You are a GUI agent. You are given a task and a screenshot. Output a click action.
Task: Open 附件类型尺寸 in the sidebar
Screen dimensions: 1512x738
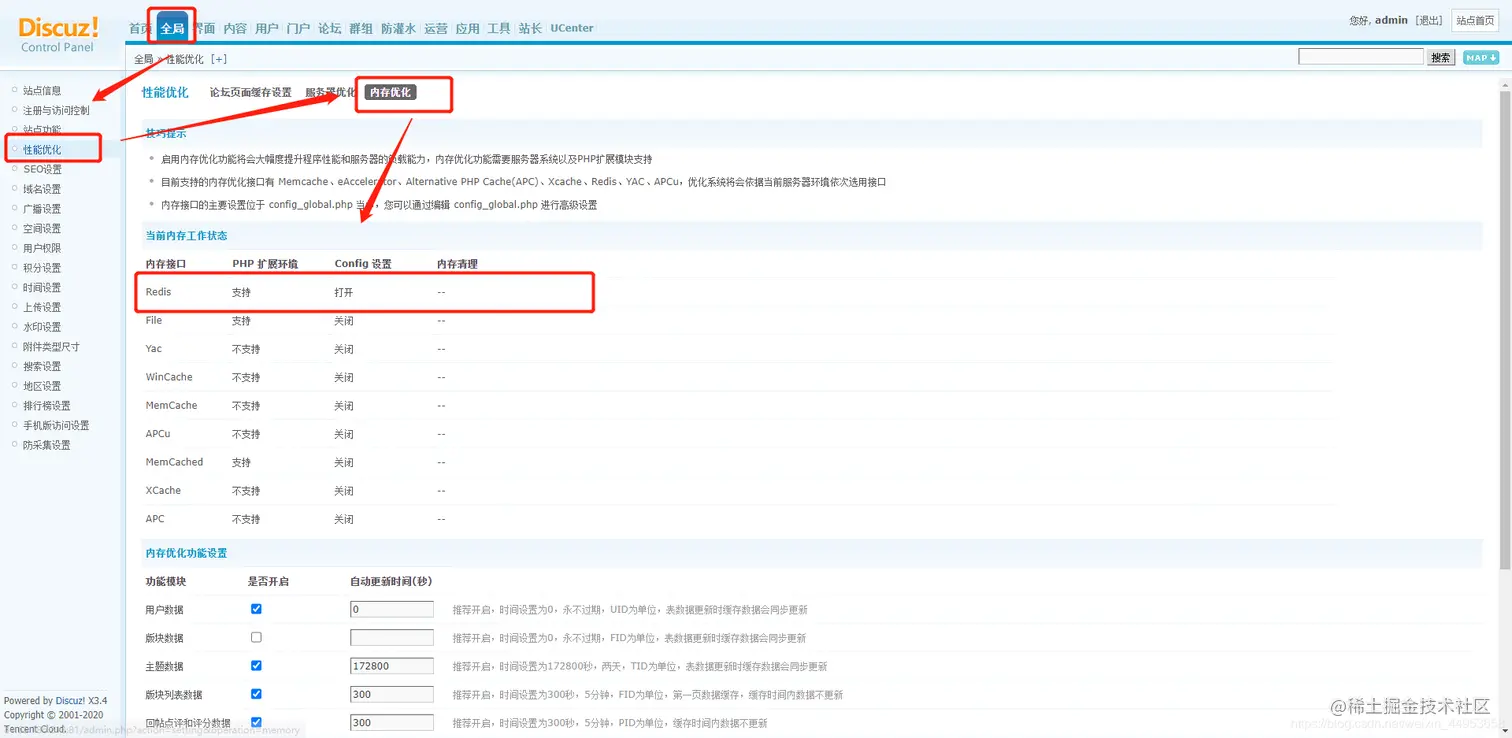51,347
